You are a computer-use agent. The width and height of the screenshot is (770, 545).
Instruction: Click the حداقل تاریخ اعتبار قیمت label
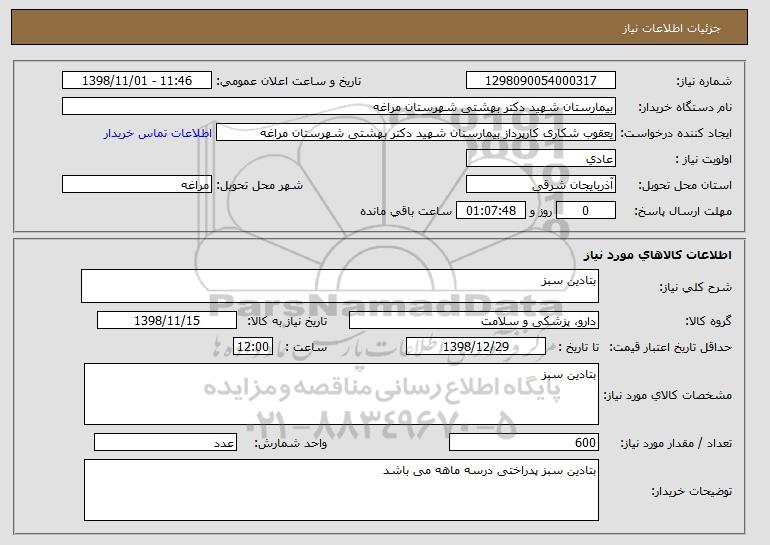pyautogui.click(x=671, y=347)
